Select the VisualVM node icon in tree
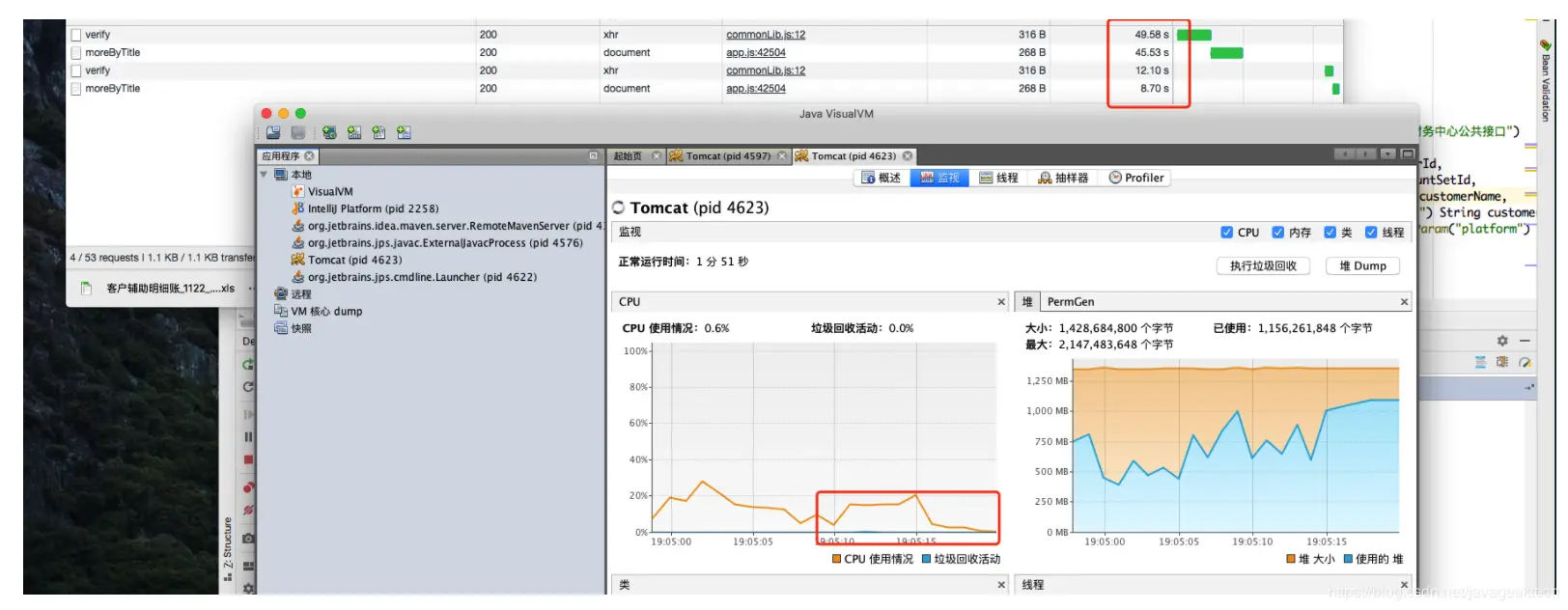Image resolution: width=1568 pixels, height=610 pixels. [298, 191]
